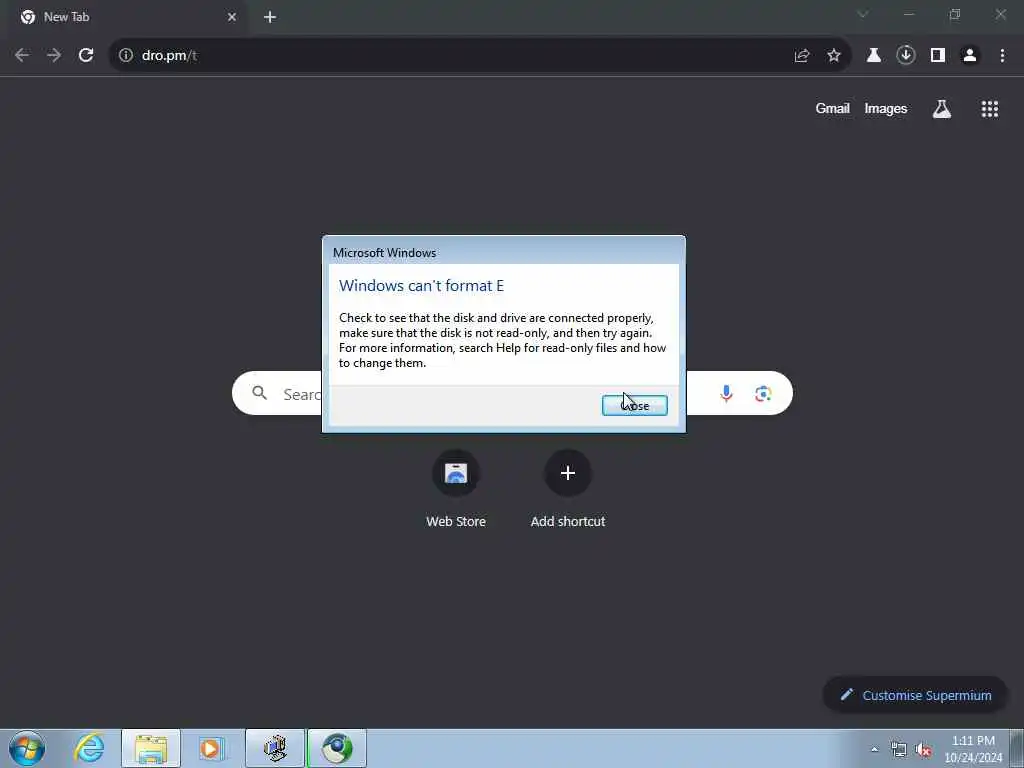Viewport: 1024px width, 768px height.
Task: Open Gmail link
Action: pos(832,108)
